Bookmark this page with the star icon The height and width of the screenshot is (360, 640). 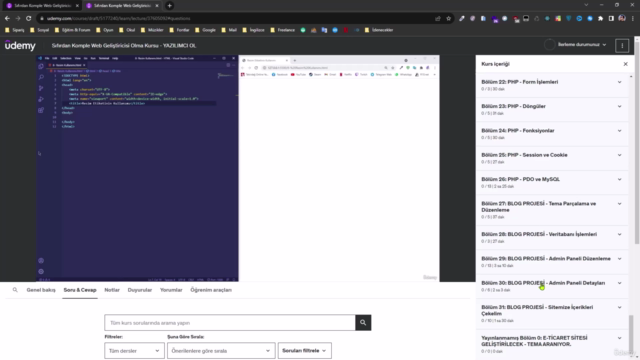[449, 18]
